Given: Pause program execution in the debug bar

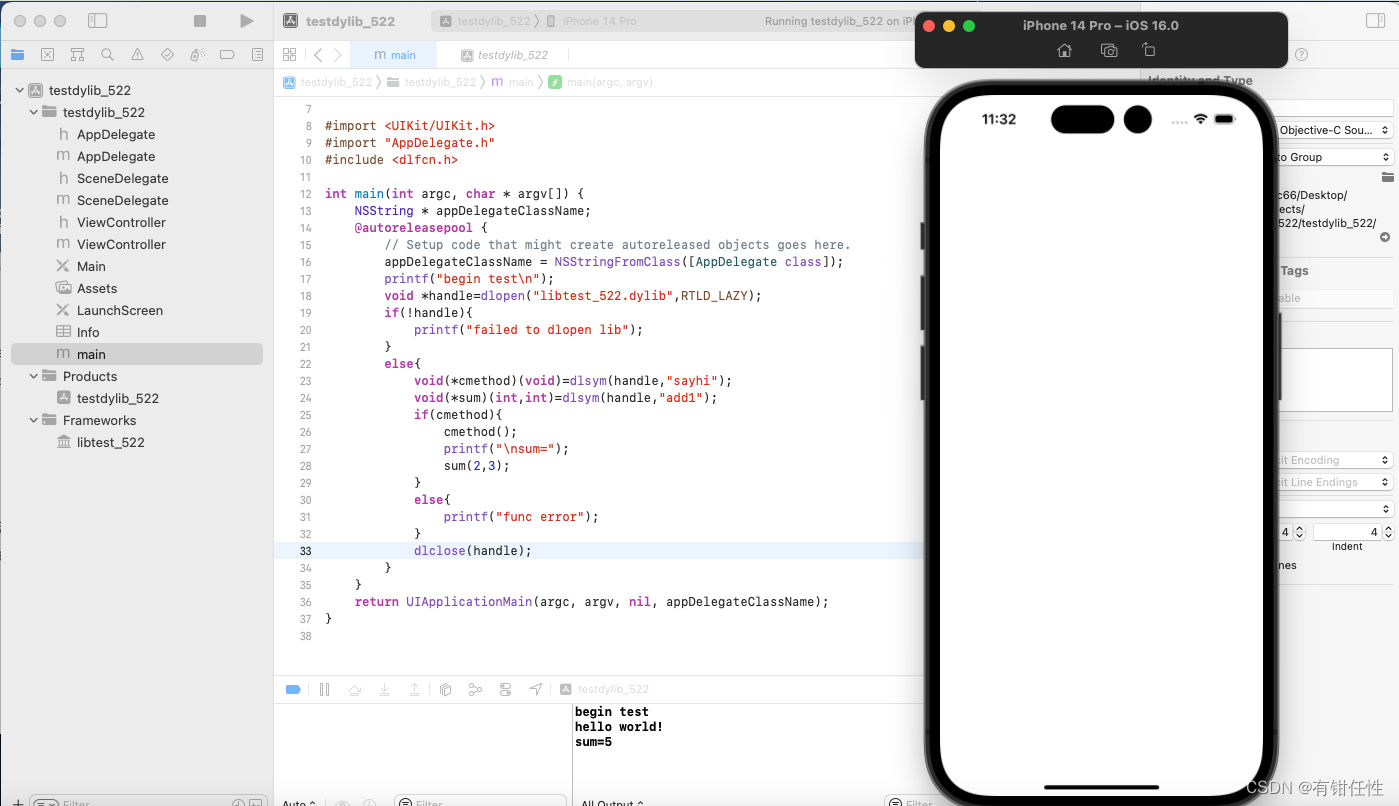Looking at the screenshot, I should 325,689.
